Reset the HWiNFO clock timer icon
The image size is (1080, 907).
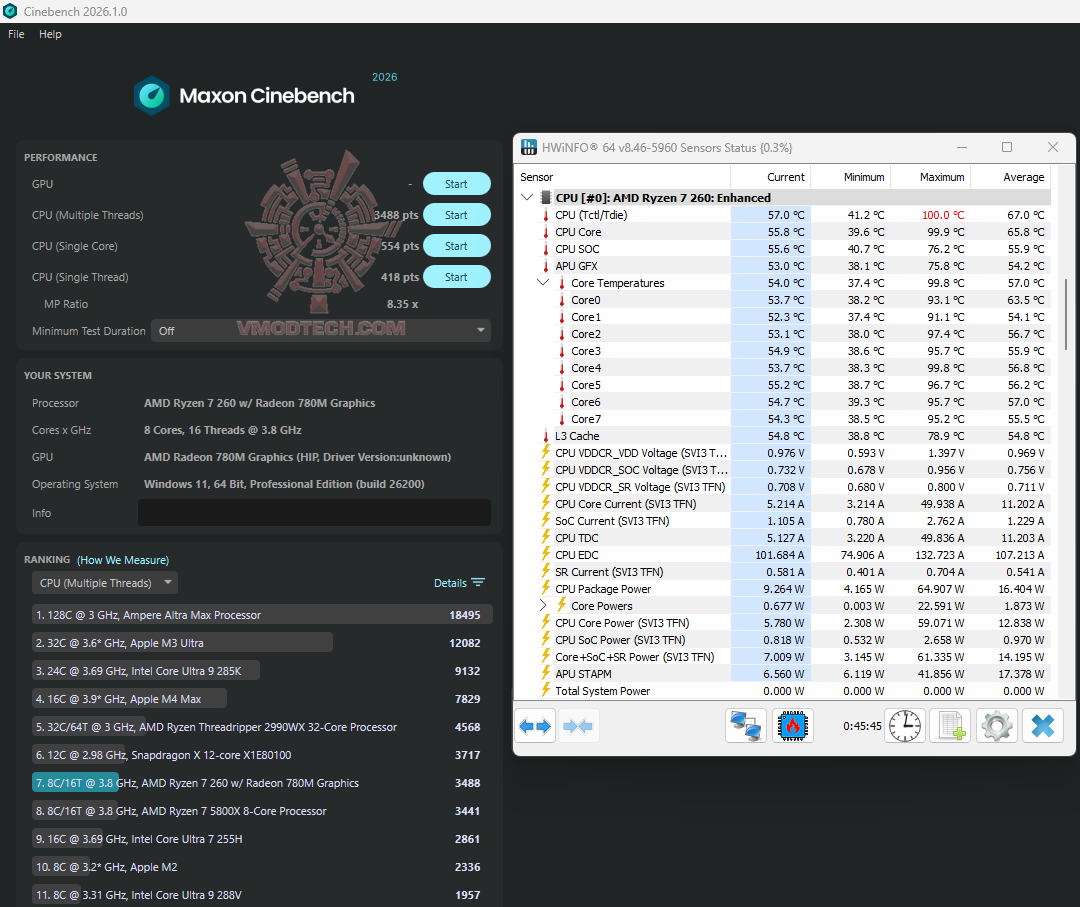click(x=904, y=726)
